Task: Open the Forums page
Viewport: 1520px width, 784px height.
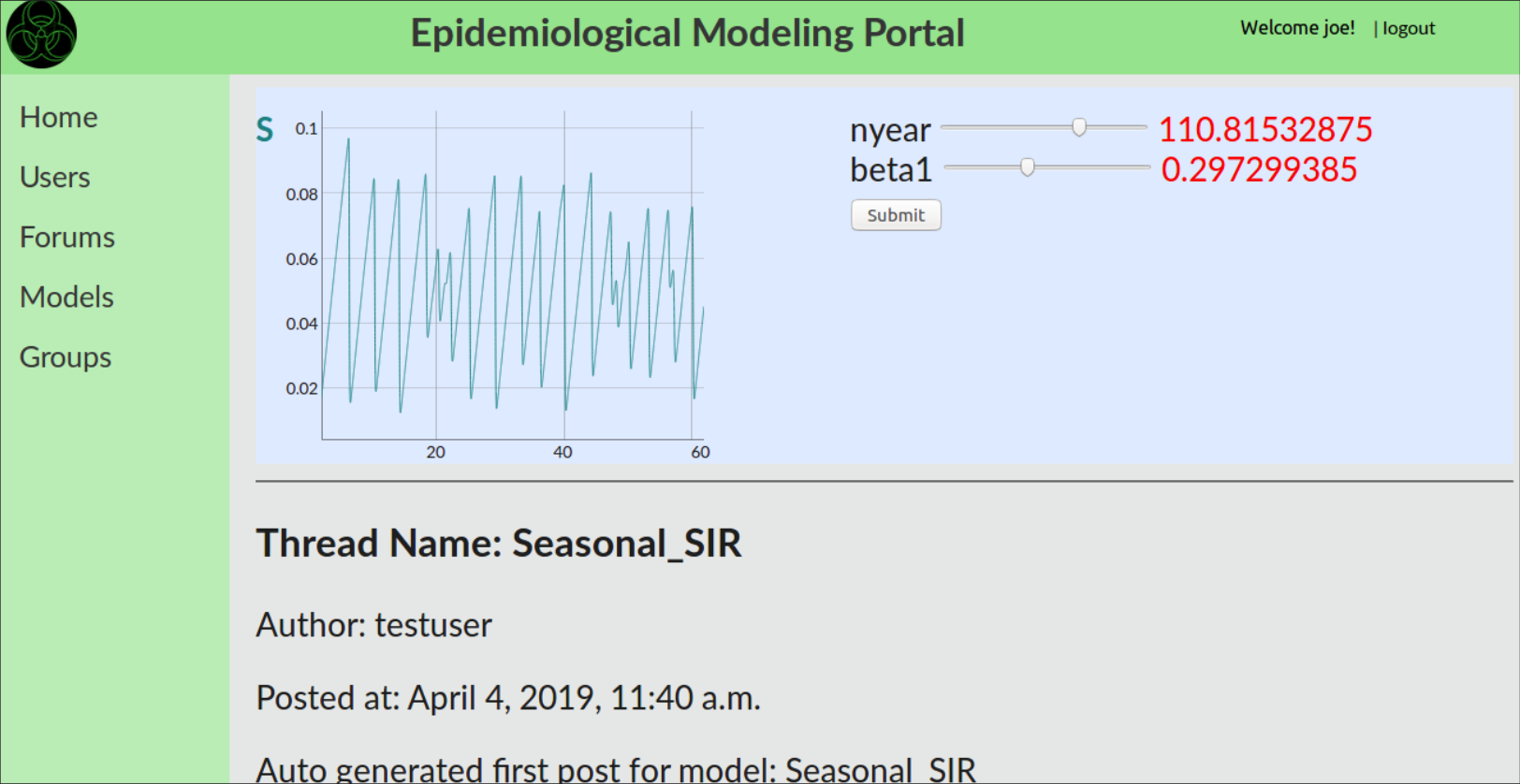Action: [x=67, y=237]
